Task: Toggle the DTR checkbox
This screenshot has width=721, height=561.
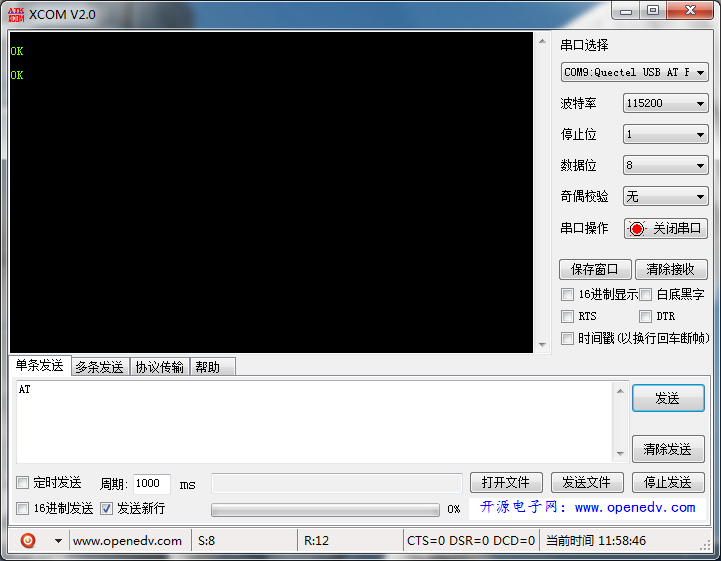Action: pos(646,316)
